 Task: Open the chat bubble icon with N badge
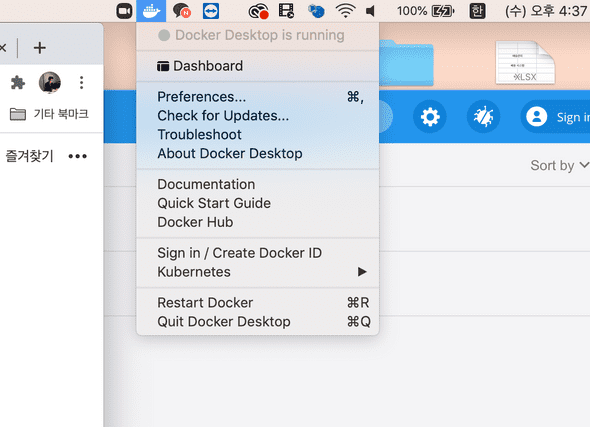coord(182,11)
